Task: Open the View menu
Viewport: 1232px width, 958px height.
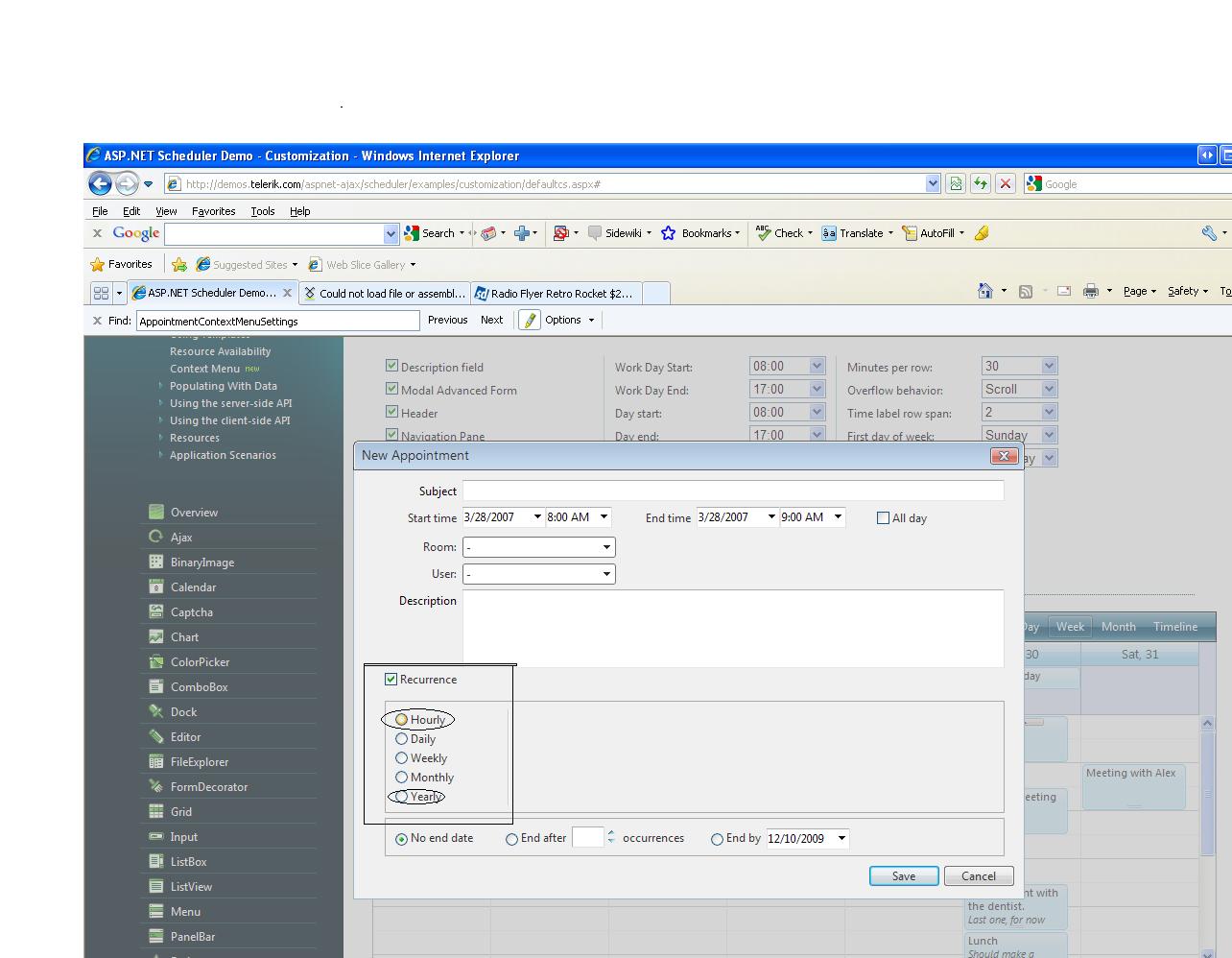Action: tap(166, 211)
